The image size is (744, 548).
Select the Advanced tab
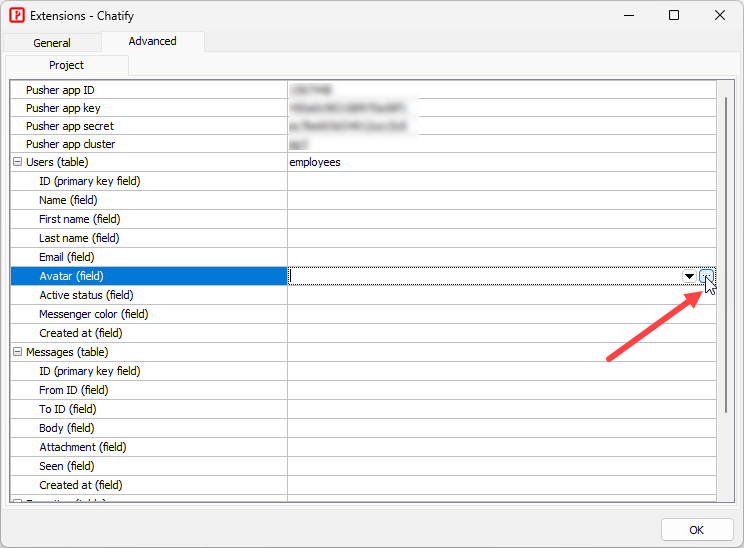[x=152, y=41]
